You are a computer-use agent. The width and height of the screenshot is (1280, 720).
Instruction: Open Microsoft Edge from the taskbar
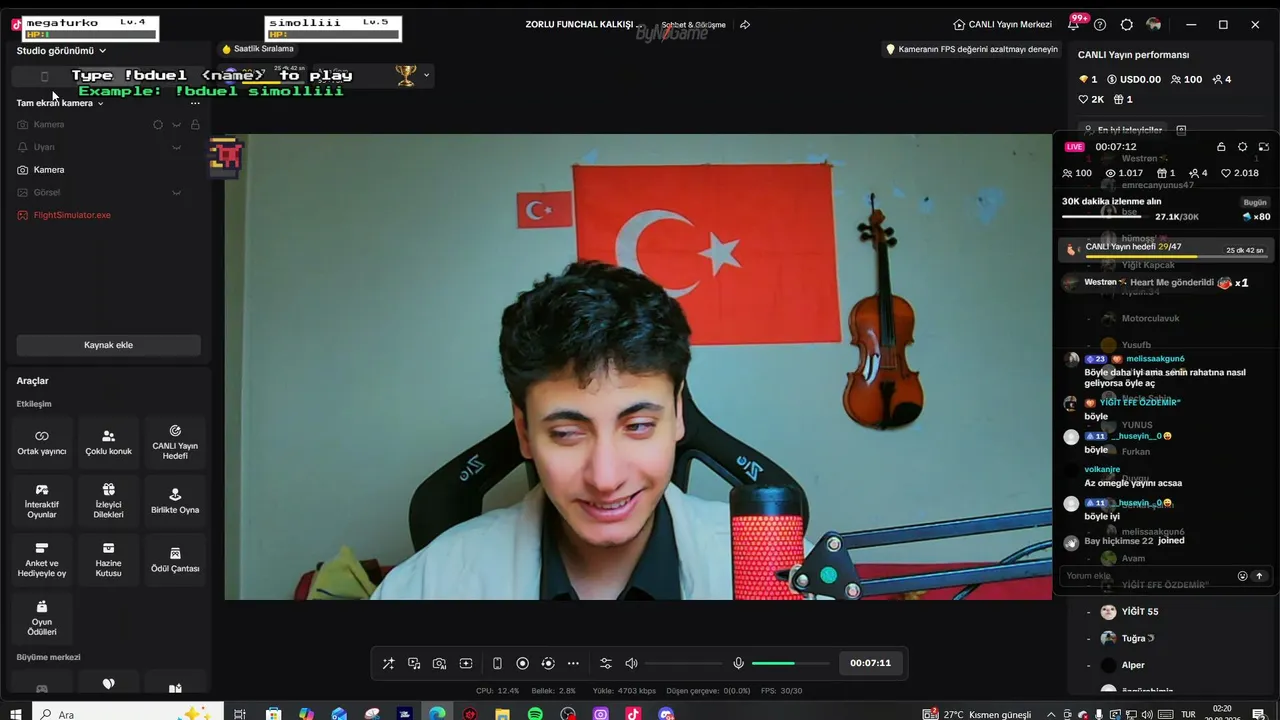coord(437,714)
